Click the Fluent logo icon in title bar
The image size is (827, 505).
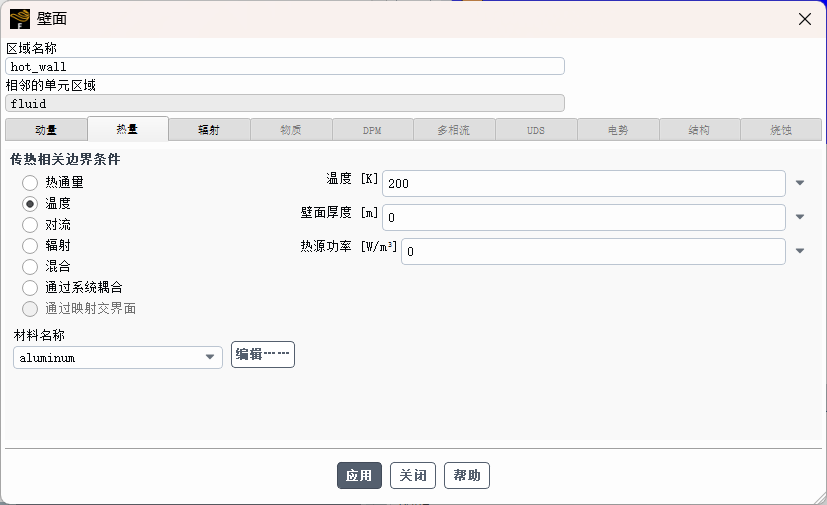click(x=20, y=19)
